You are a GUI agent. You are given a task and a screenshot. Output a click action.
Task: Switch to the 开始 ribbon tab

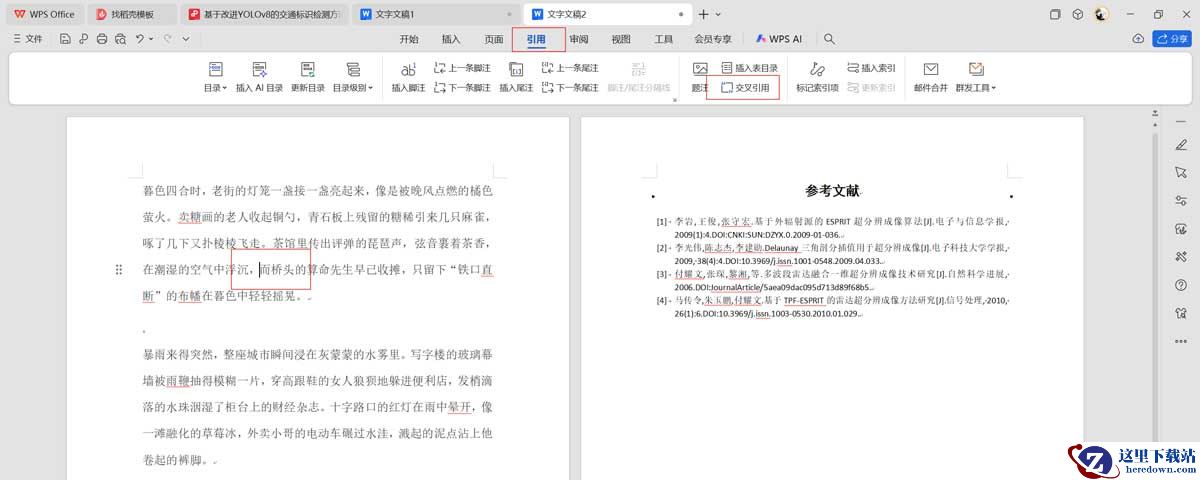[408, 39]
